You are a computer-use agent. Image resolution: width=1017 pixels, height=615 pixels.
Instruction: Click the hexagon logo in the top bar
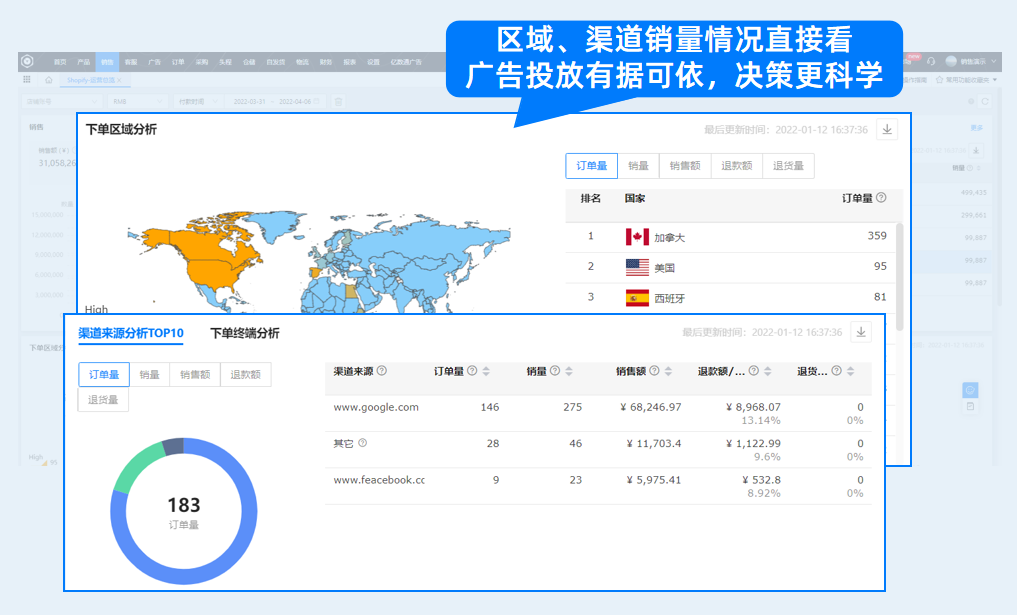27,61
